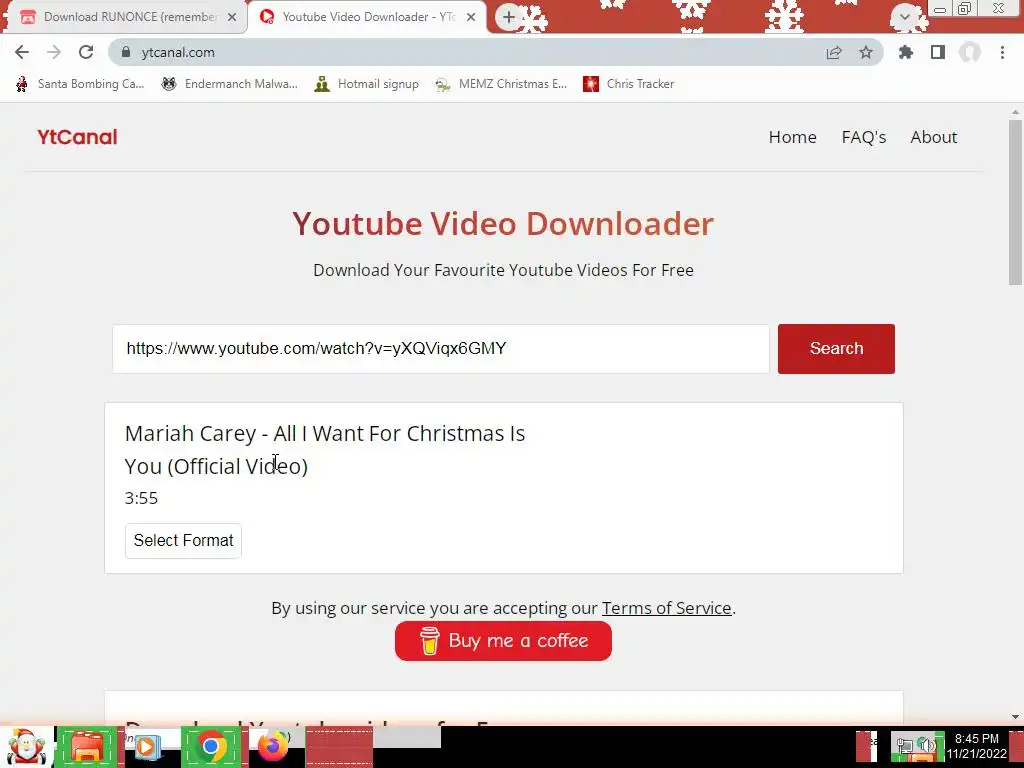The width and height of the screenshot is (1024, 768).
Task: Click the taskbar clock 8:45 PM
Action: tap(976, 739)
